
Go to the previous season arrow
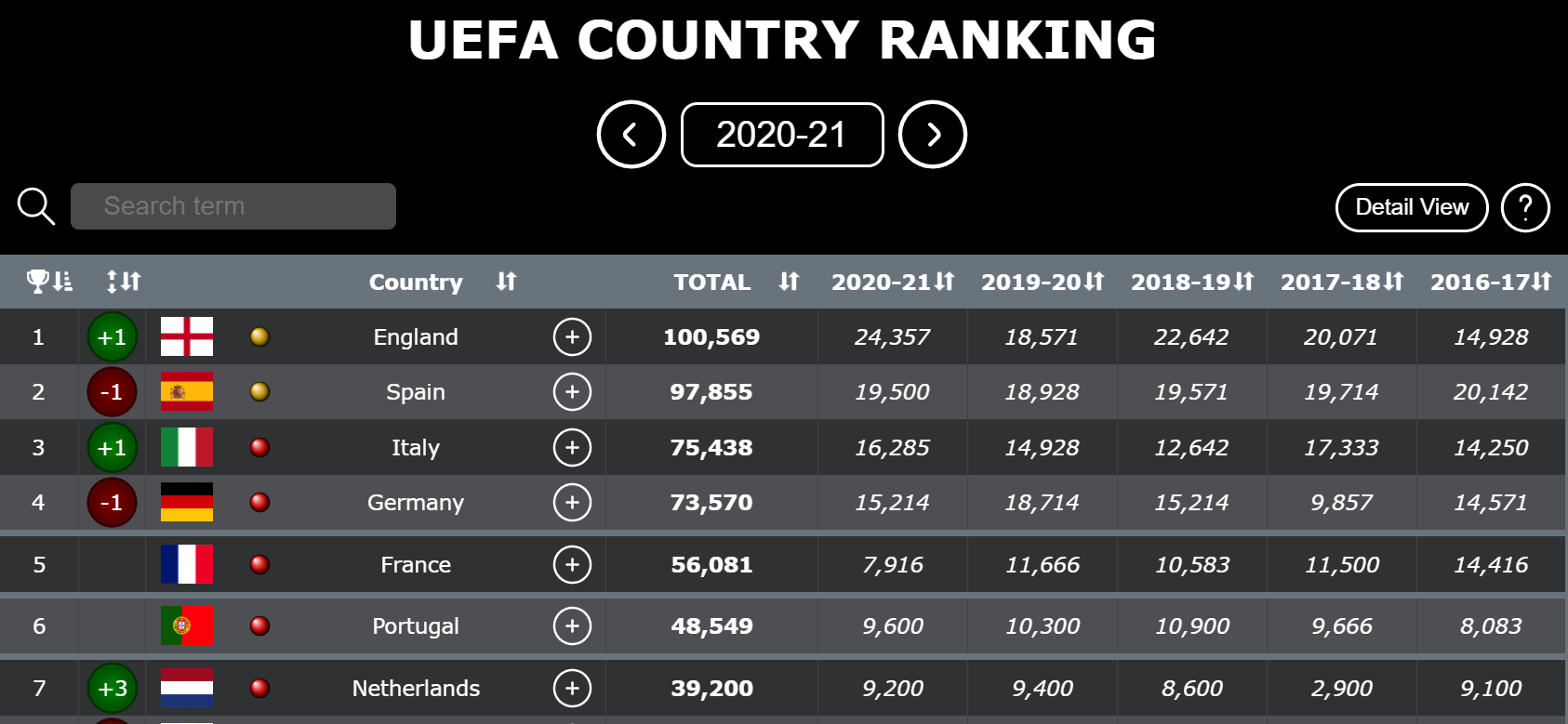pyautogui.click(x=631, y=135)
